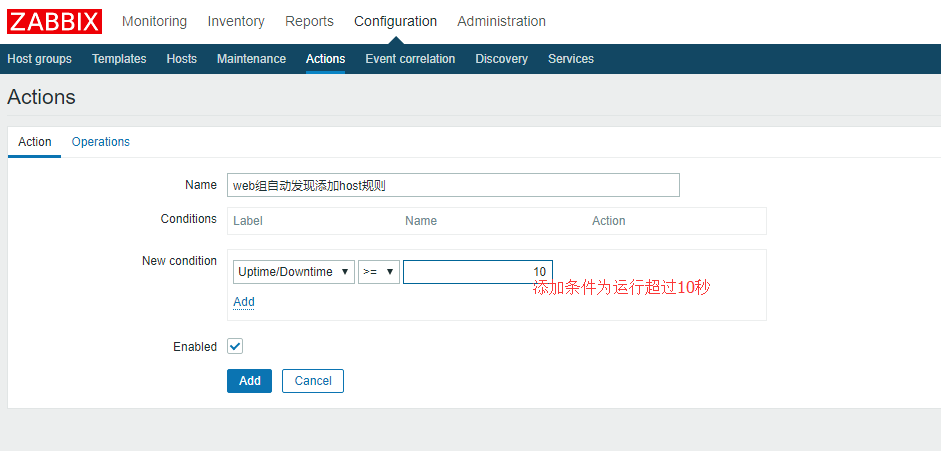This screenshot has height=451, width=941.
Task: Open the >= operator dropdown
Action: tap(379, 272)
